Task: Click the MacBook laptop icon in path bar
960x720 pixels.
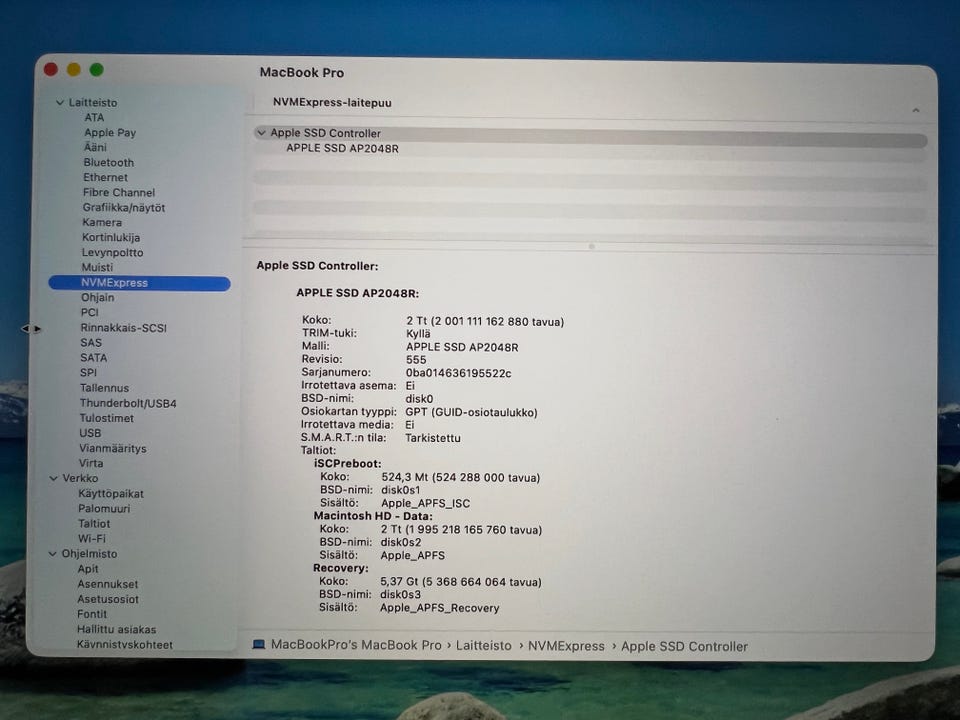Action: pos(259,645)
